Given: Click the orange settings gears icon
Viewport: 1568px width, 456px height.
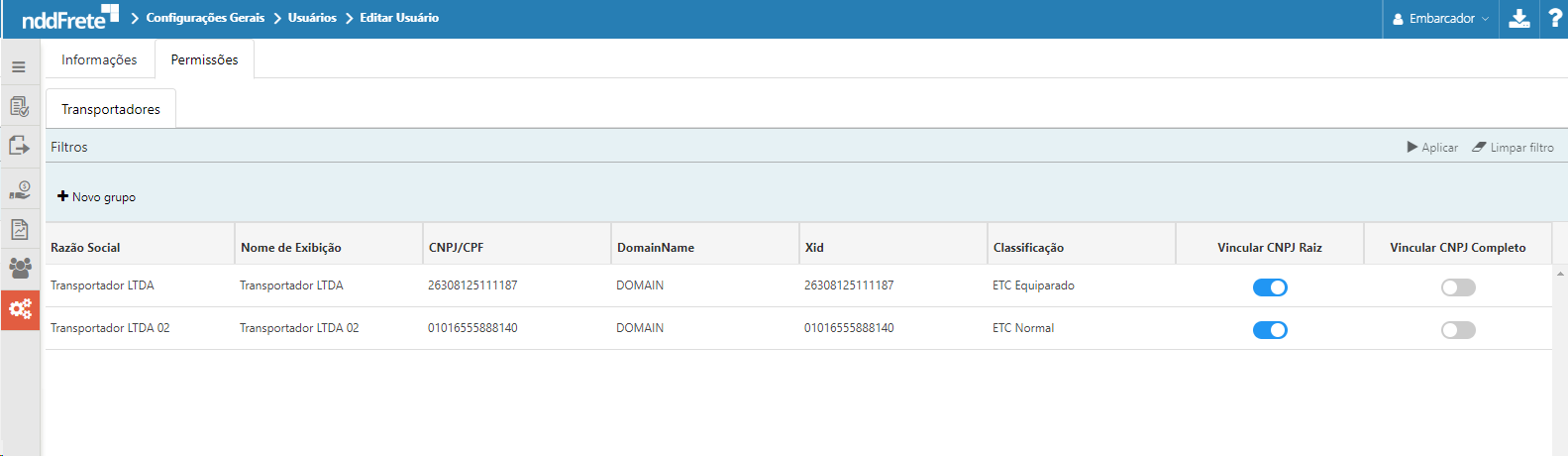Looking at the screenshot, I should (20, 309).
